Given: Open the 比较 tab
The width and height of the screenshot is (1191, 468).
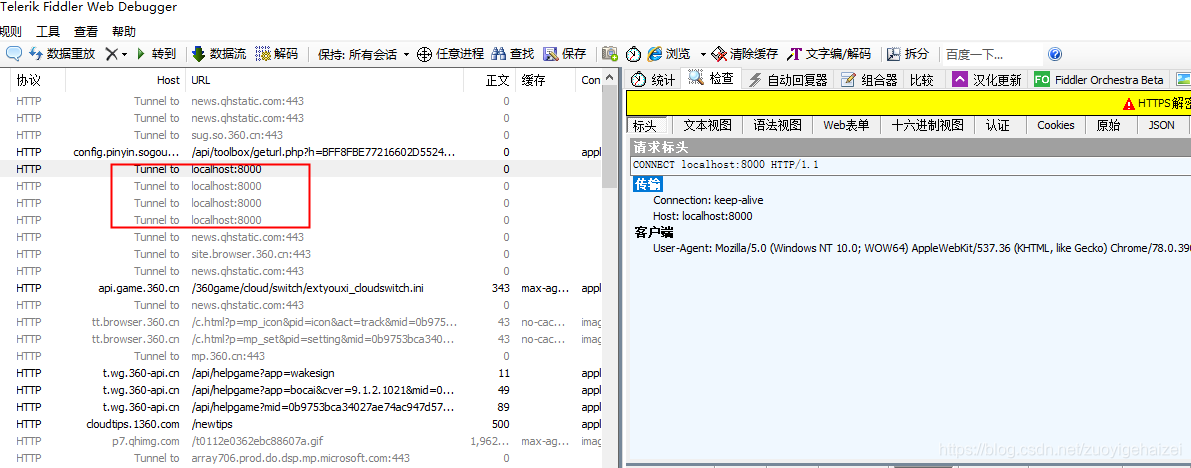Looking at the screenshot, I should coord(922,80).
